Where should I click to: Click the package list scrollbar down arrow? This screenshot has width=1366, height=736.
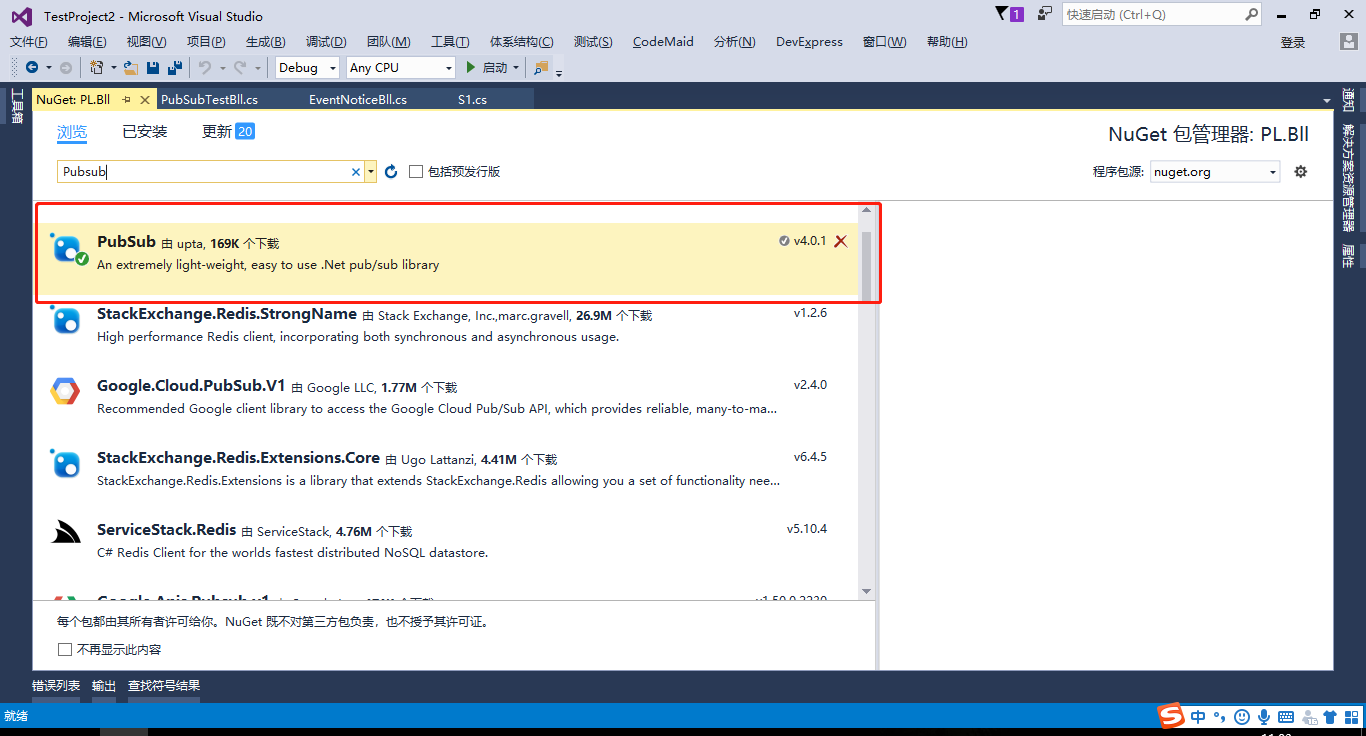tap(866, 591)
